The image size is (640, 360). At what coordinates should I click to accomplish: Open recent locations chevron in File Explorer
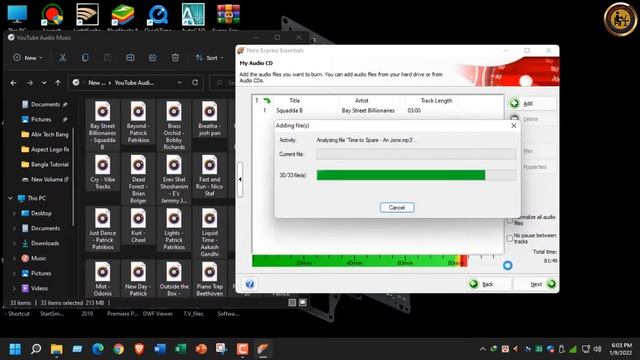tap(44, 83)
